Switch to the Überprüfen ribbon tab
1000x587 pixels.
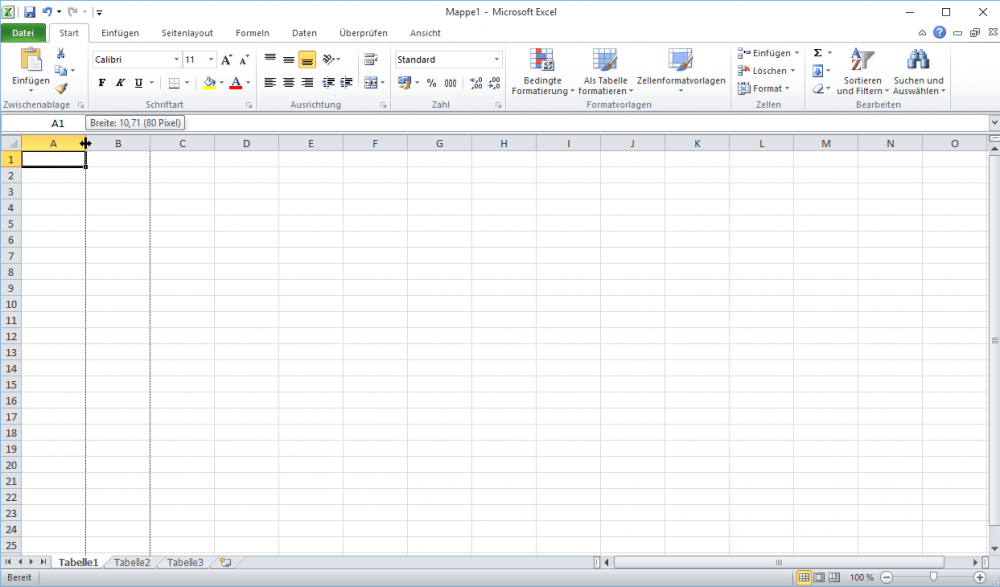click(364, 33)
